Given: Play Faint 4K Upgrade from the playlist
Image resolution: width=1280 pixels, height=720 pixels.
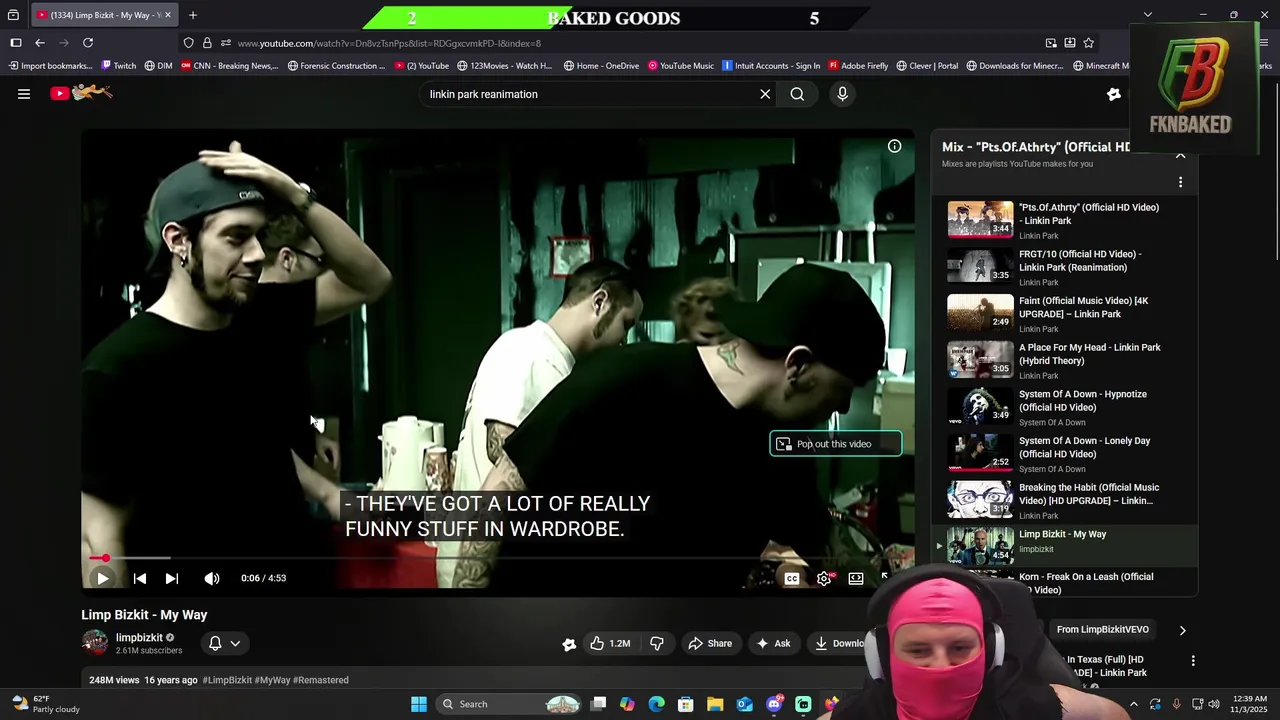Looking at the screenshot, I should (1065, 314).
